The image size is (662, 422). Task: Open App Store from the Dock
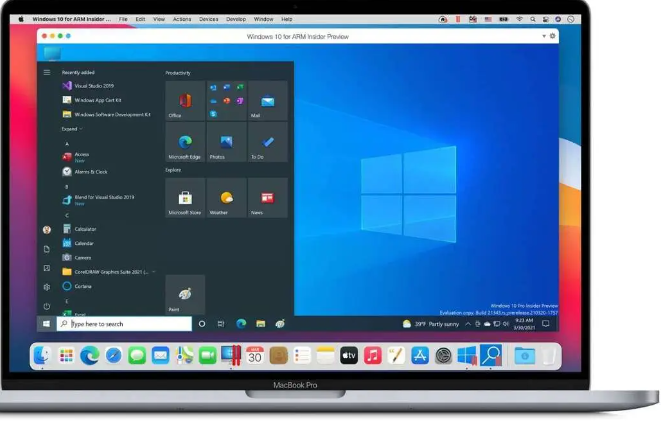[420, 355]
